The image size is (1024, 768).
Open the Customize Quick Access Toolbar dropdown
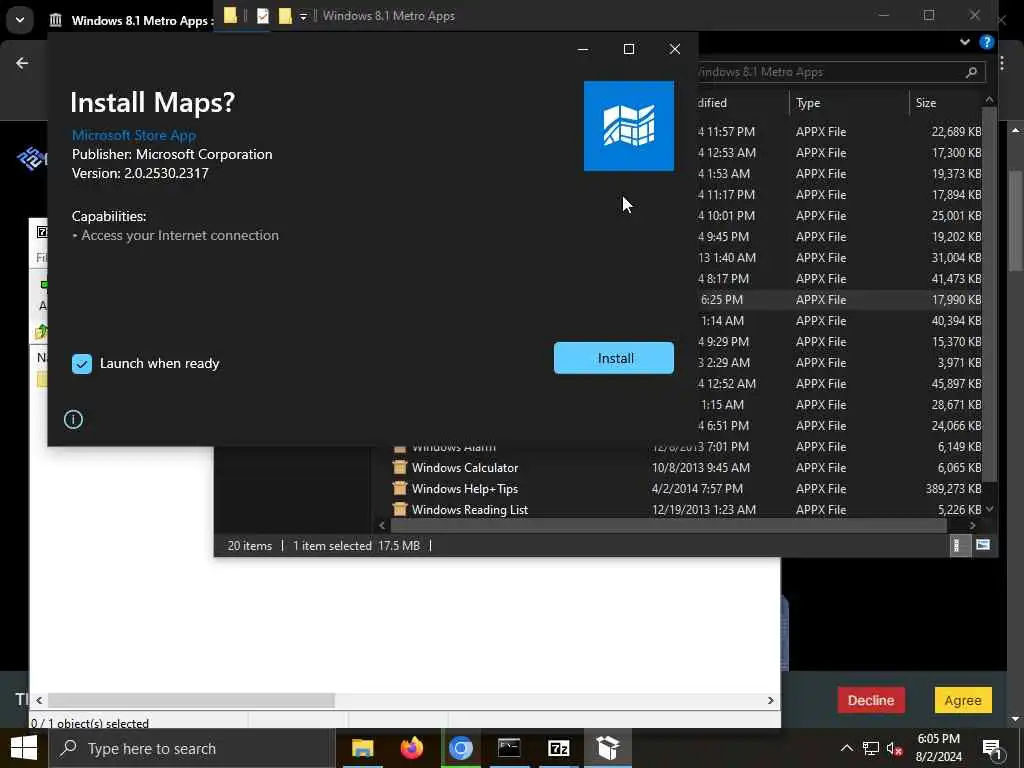303,17
